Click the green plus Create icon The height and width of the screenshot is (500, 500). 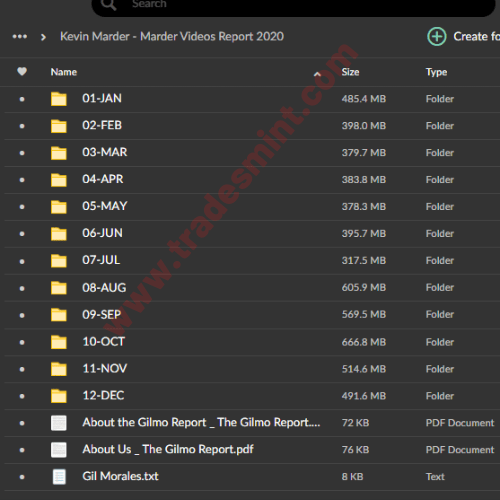(437, 36)
